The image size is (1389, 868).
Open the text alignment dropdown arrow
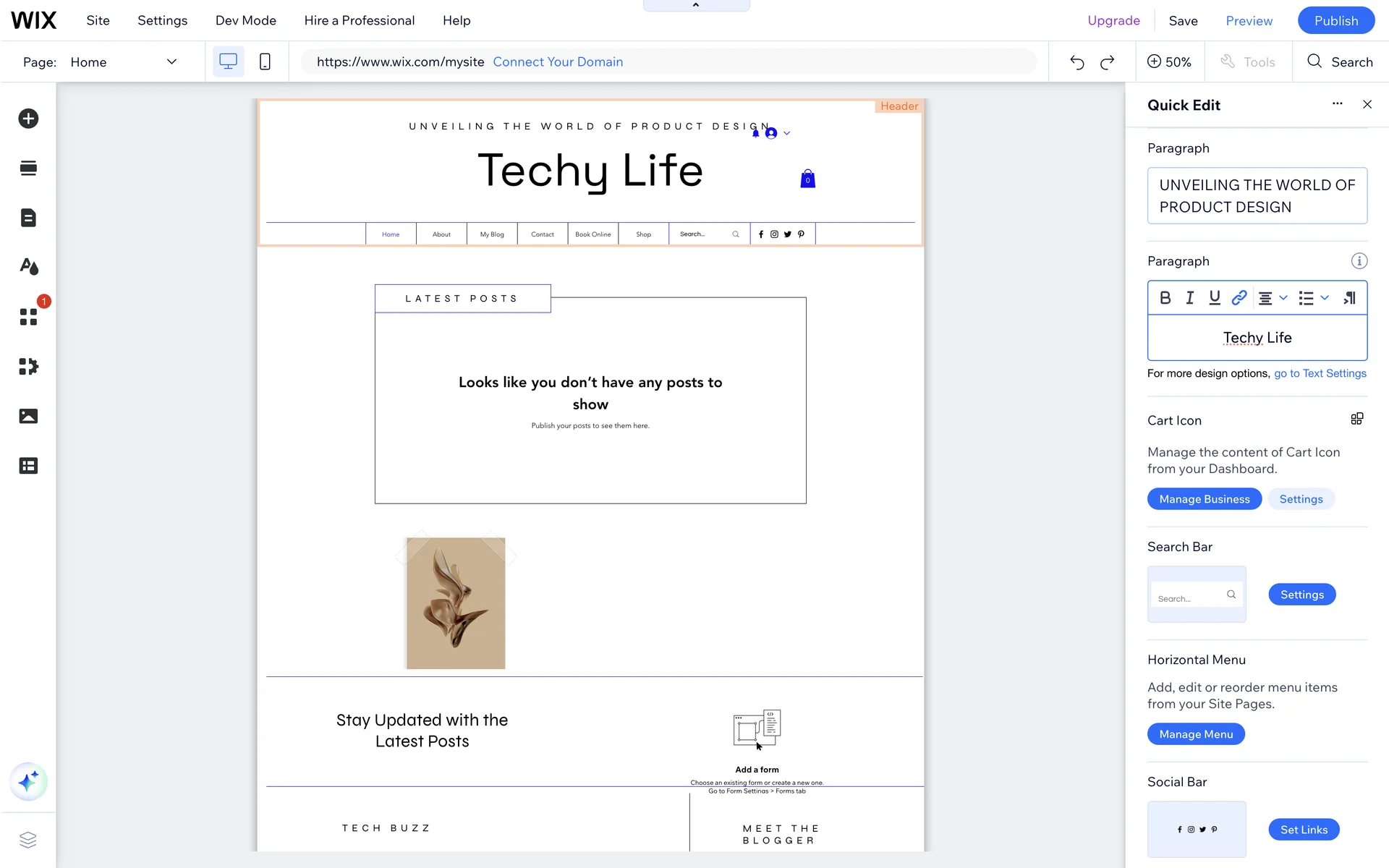(x=1283, y=298)
